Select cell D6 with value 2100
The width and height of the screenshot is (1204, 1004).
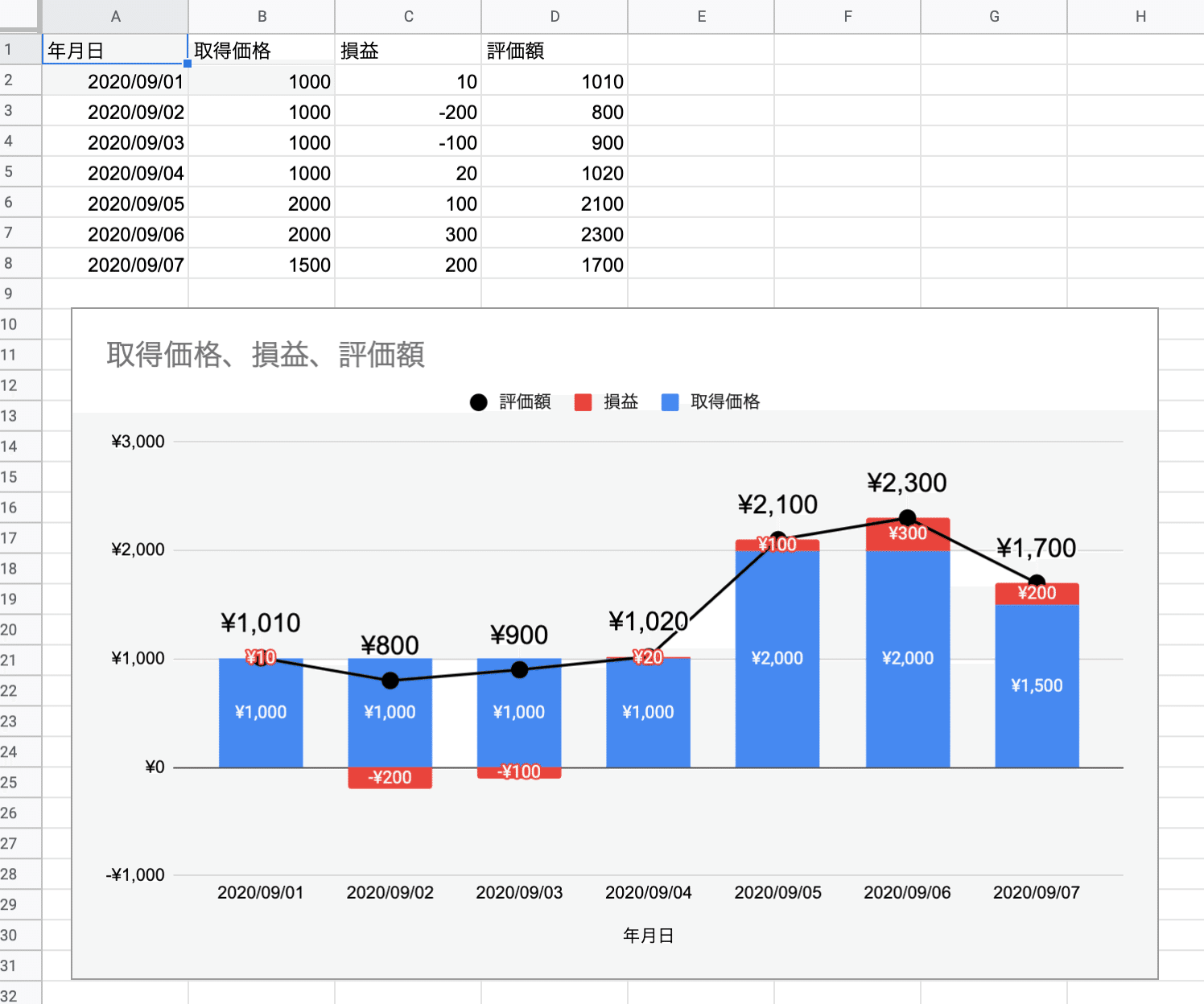[x=555, y=204]
